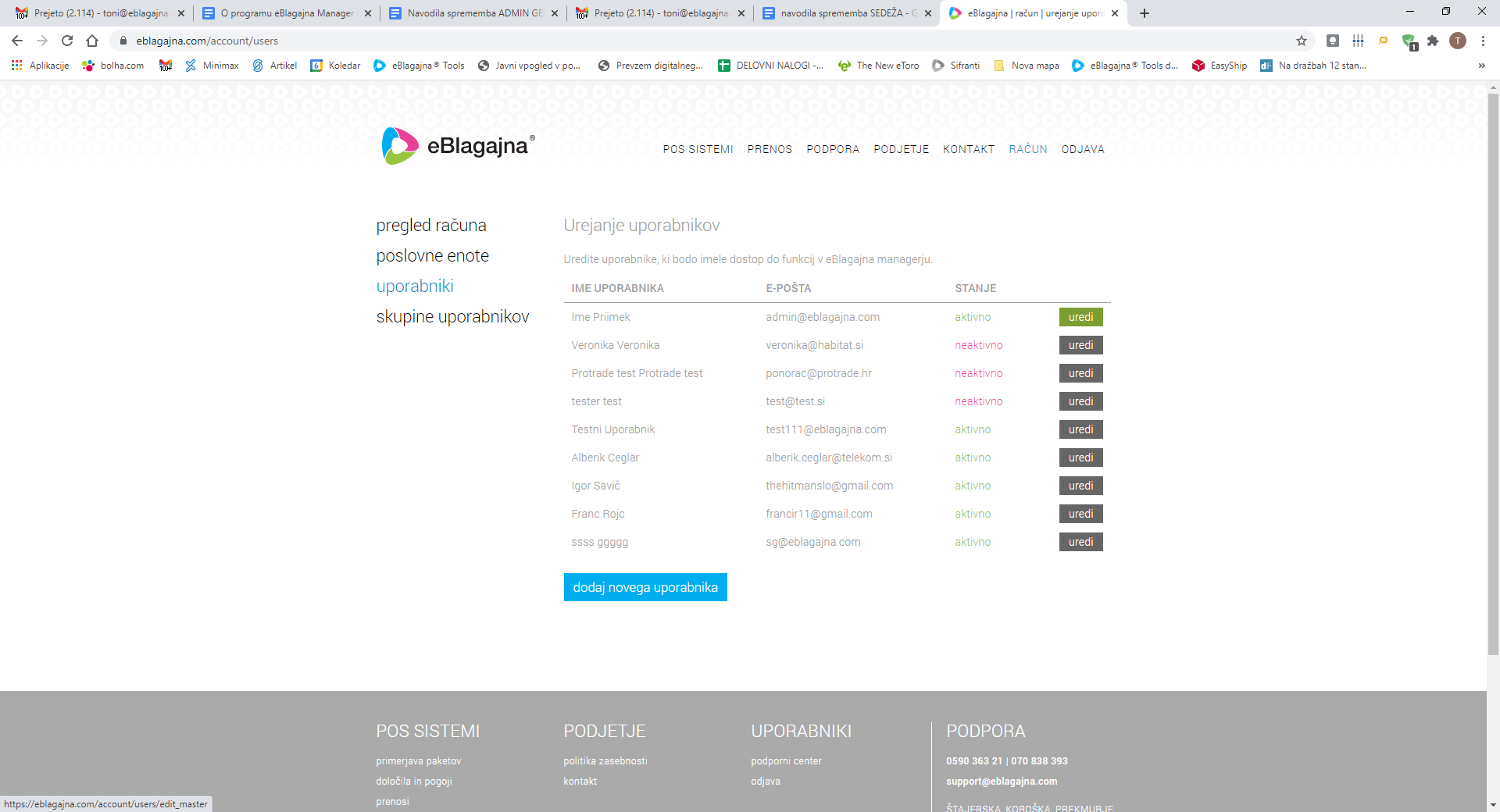Open uporabniki sidebar link
Screen dimensions: 1500x812
pos(415,287)
